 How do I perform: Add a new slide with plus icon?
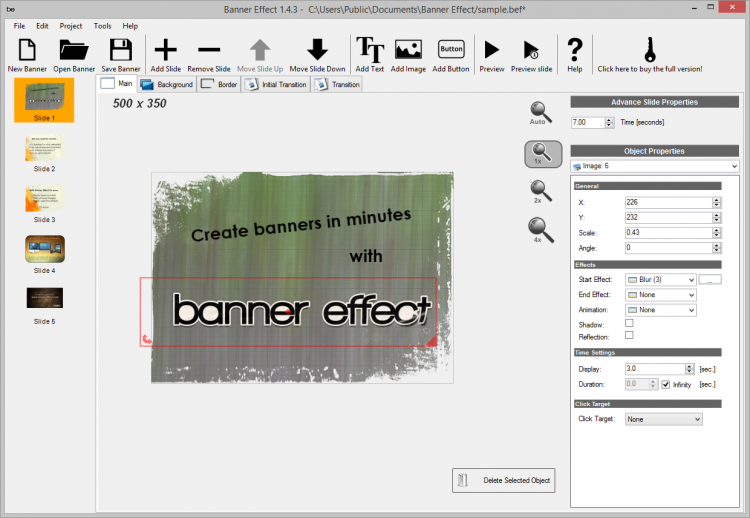164,50
